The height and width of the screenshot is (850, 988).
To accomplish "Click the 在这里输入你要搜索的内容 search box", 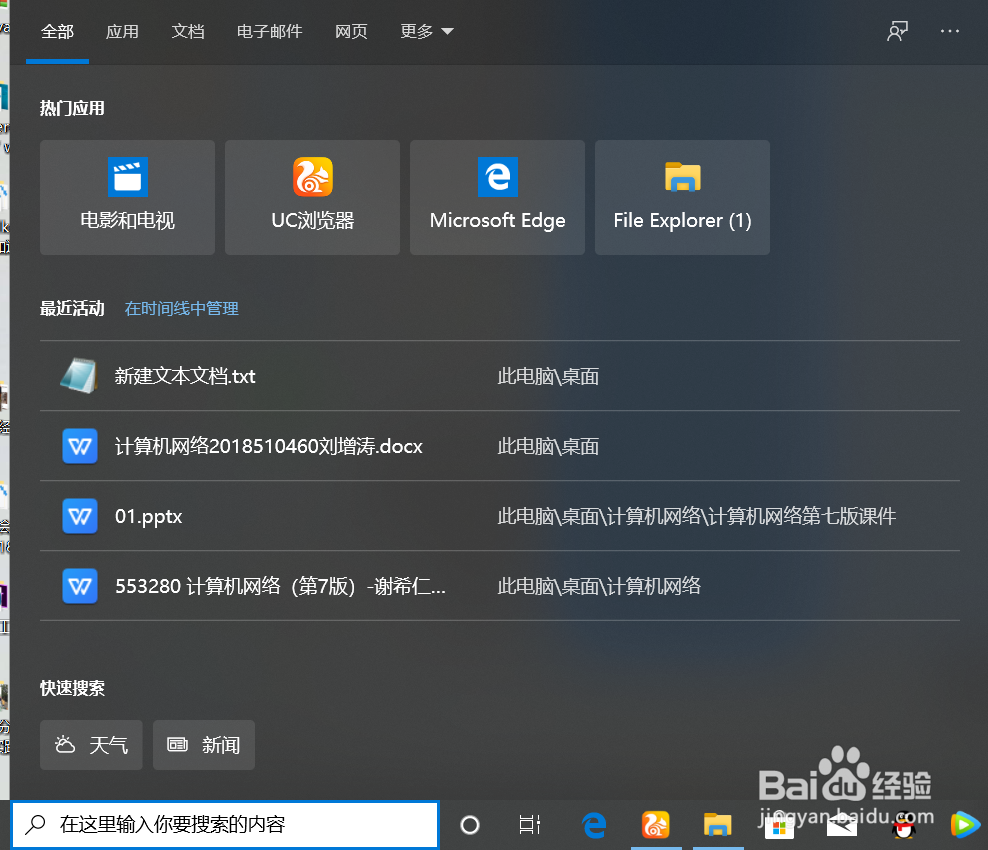I will click(x=226, y=824).
